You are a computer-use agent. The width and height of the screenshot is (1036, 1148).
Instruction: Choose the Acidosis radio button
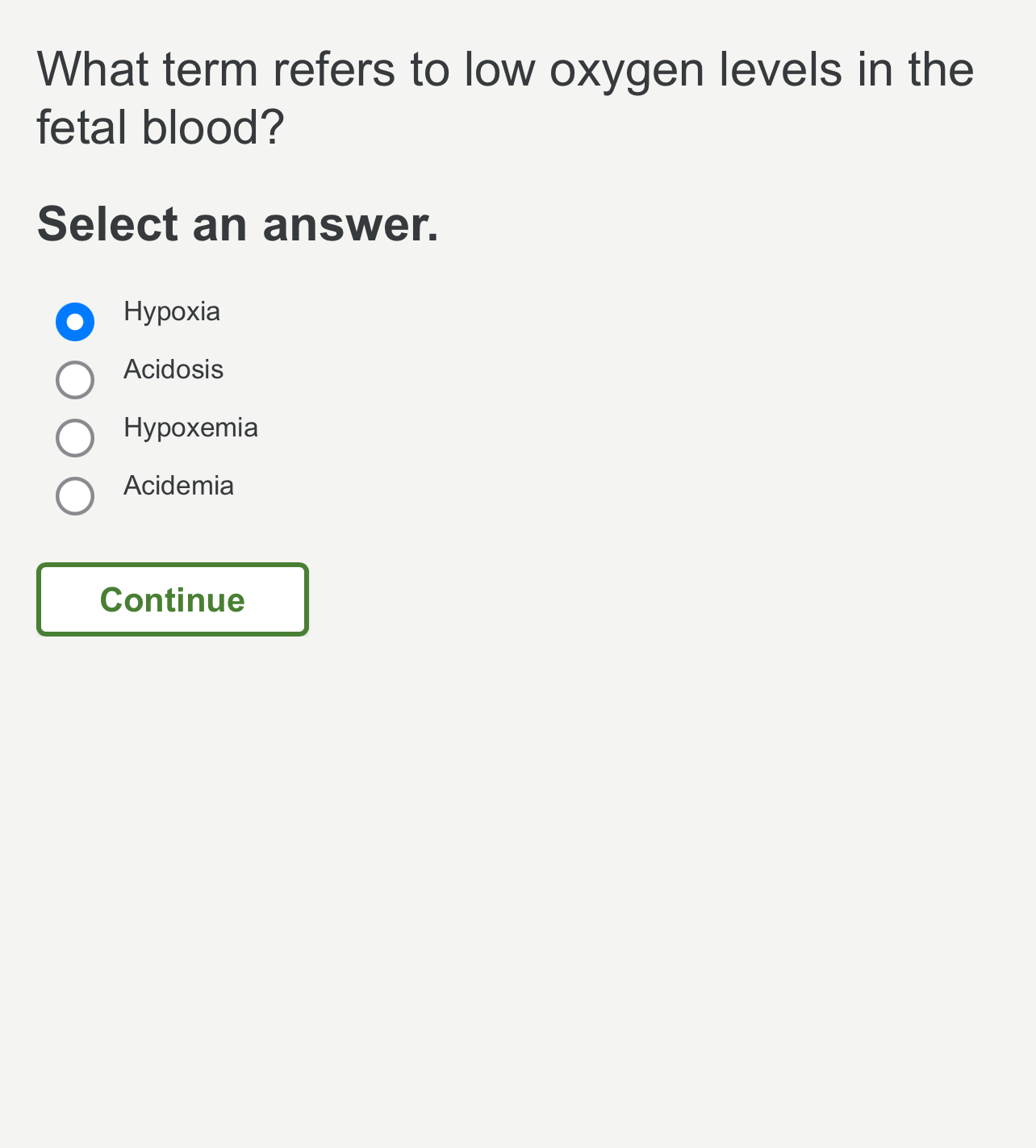[75, 380]
